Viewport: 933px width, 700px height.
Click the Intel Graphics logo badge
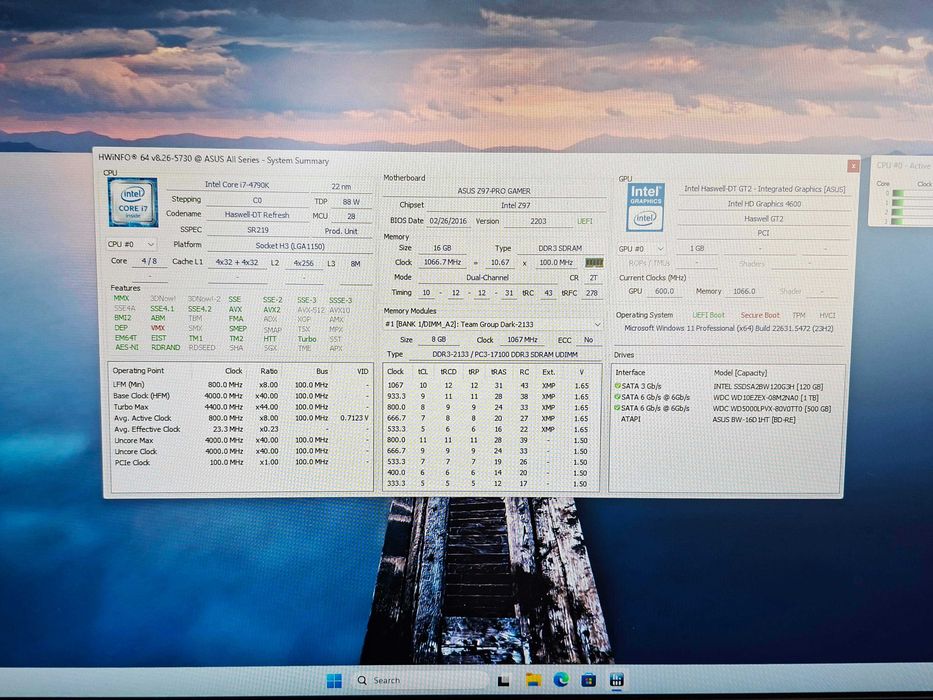[x=645, y=207]
